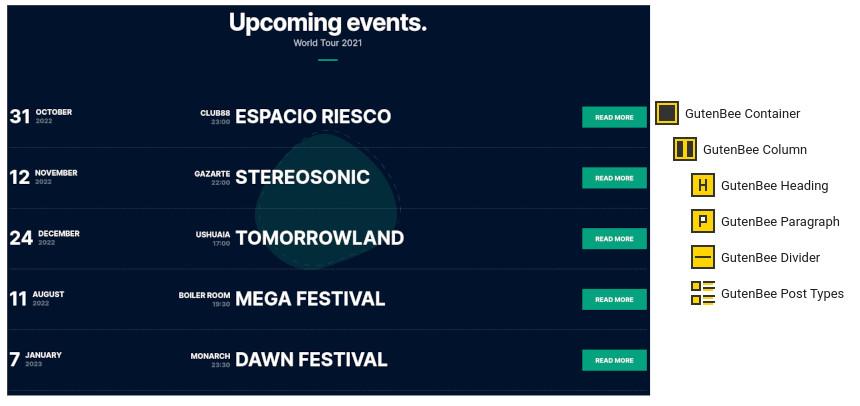Open Read More for Espacio Riesco
The image size is (860, 406).
[x=614, y=117]
